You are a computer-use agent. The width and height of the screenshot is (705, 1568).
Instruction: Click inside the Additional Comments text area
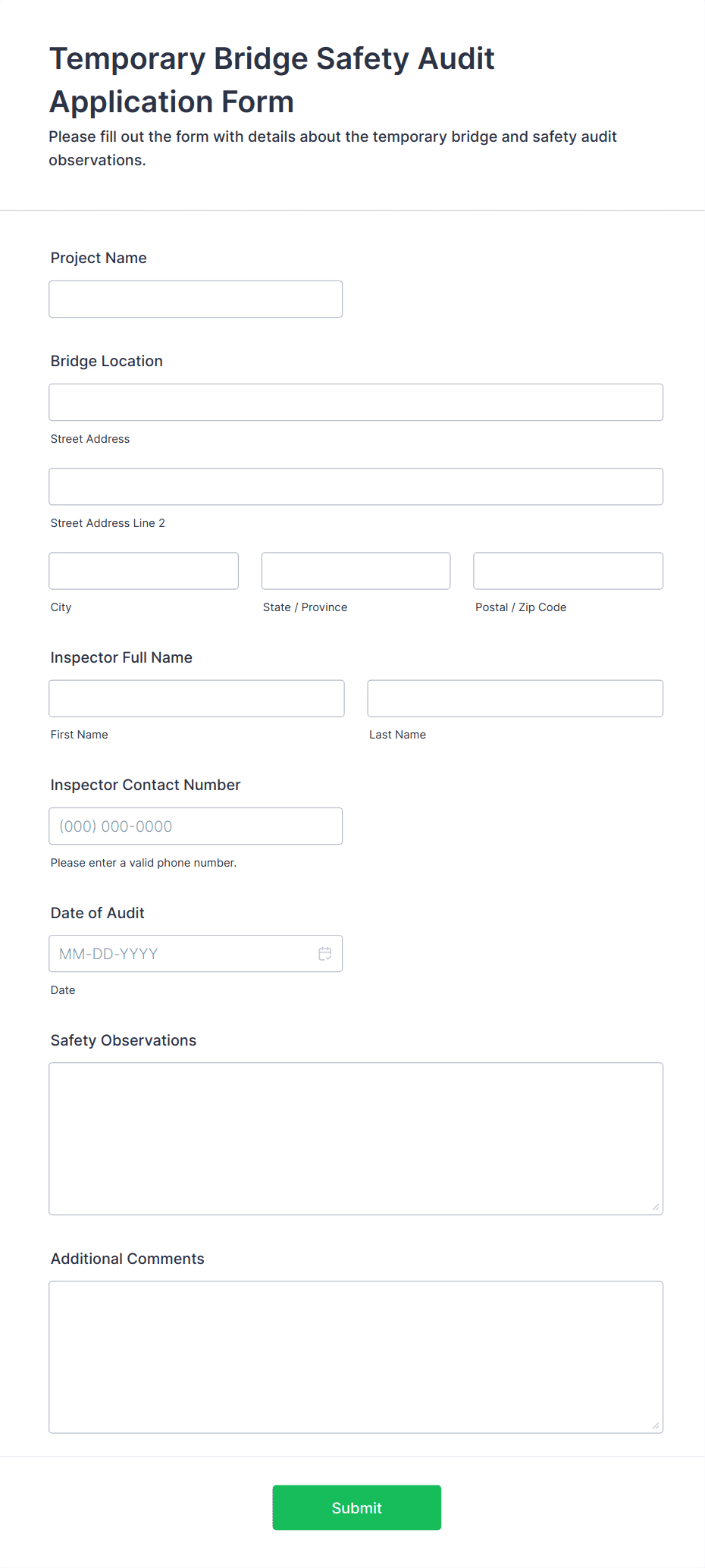[356, 1357]
